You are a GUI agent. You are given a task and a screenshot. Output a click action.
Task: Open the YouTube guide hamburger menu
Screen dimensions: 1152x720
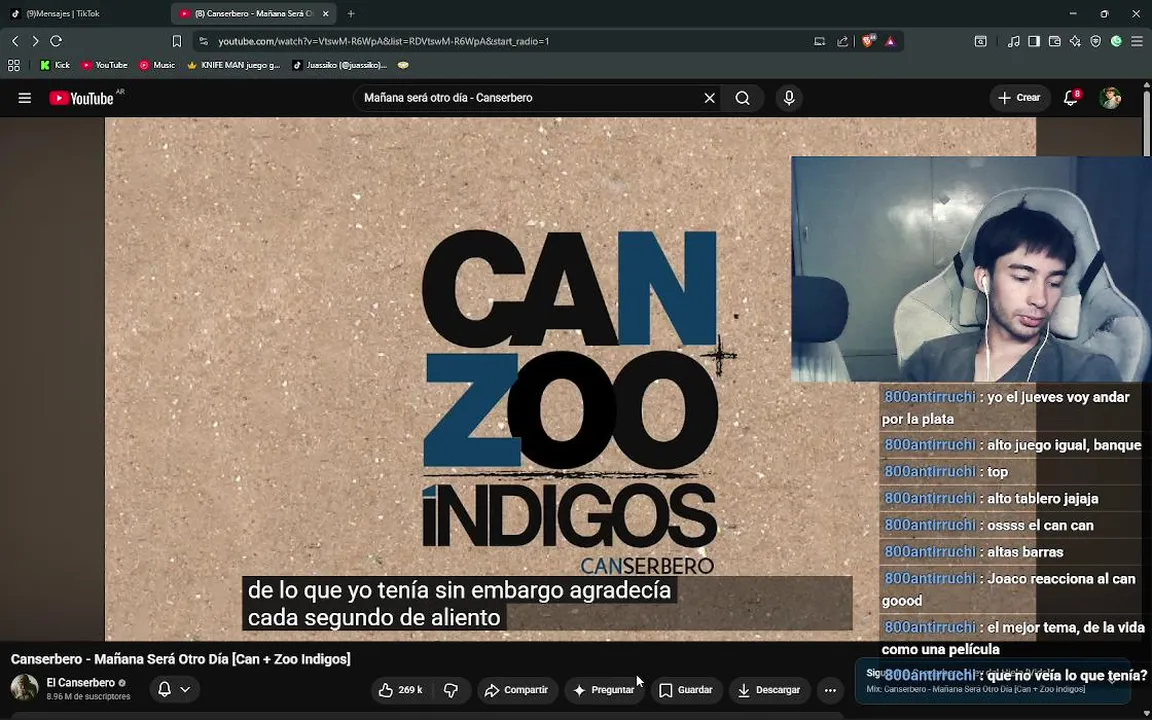click(24, 98)
